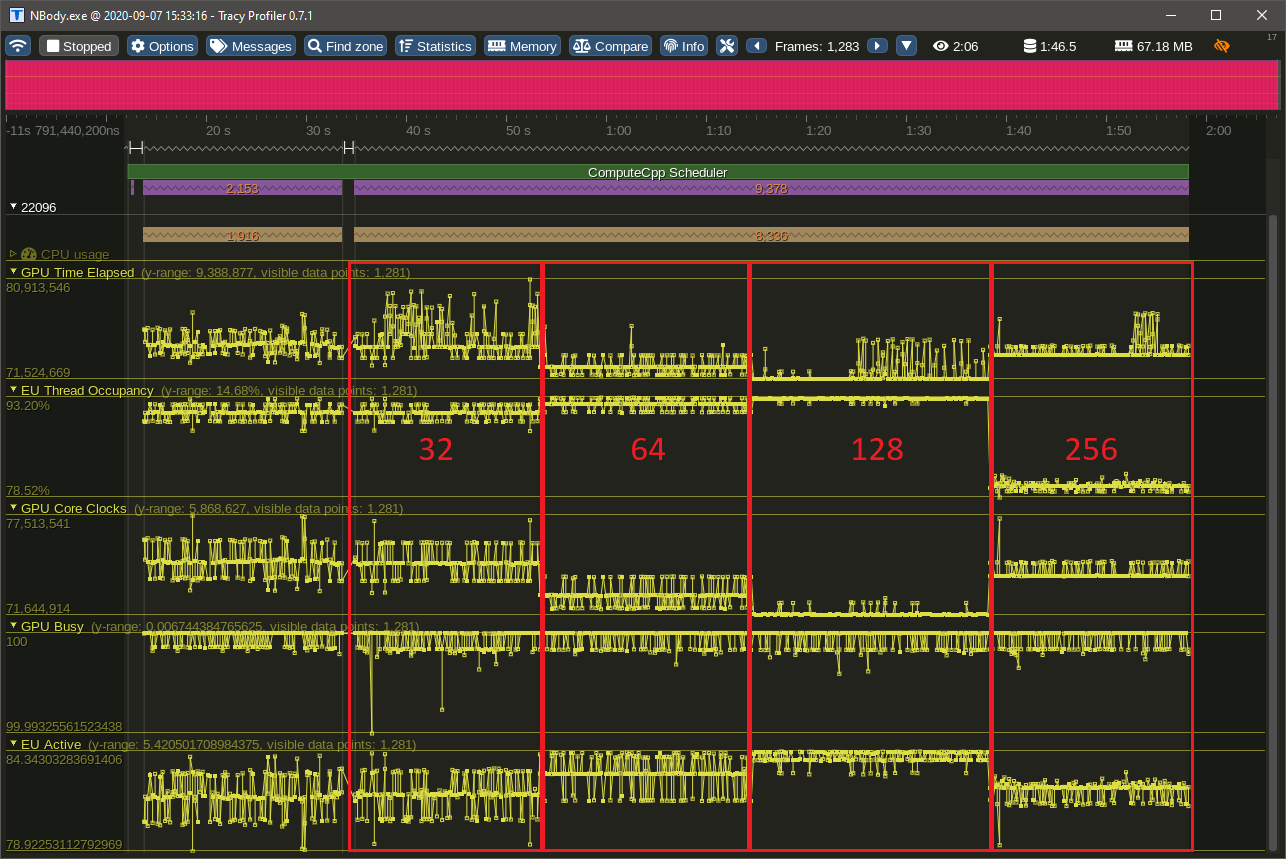Click the pink frame time overview bar

pyautogui.click(x=642, y=85)
